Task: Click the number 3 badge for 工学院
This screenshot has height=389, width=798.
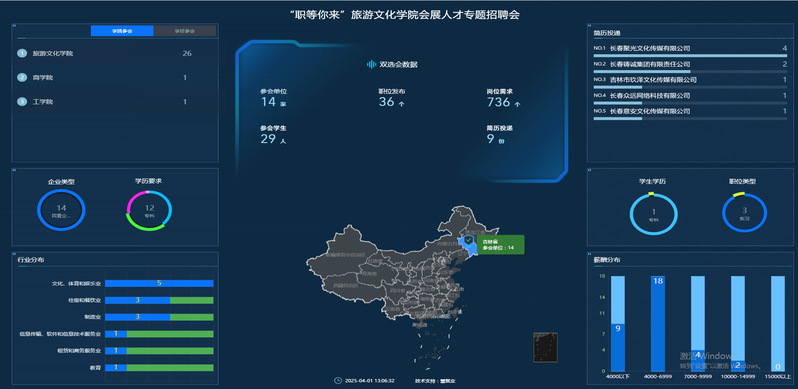Action: [x=21, y=102]
